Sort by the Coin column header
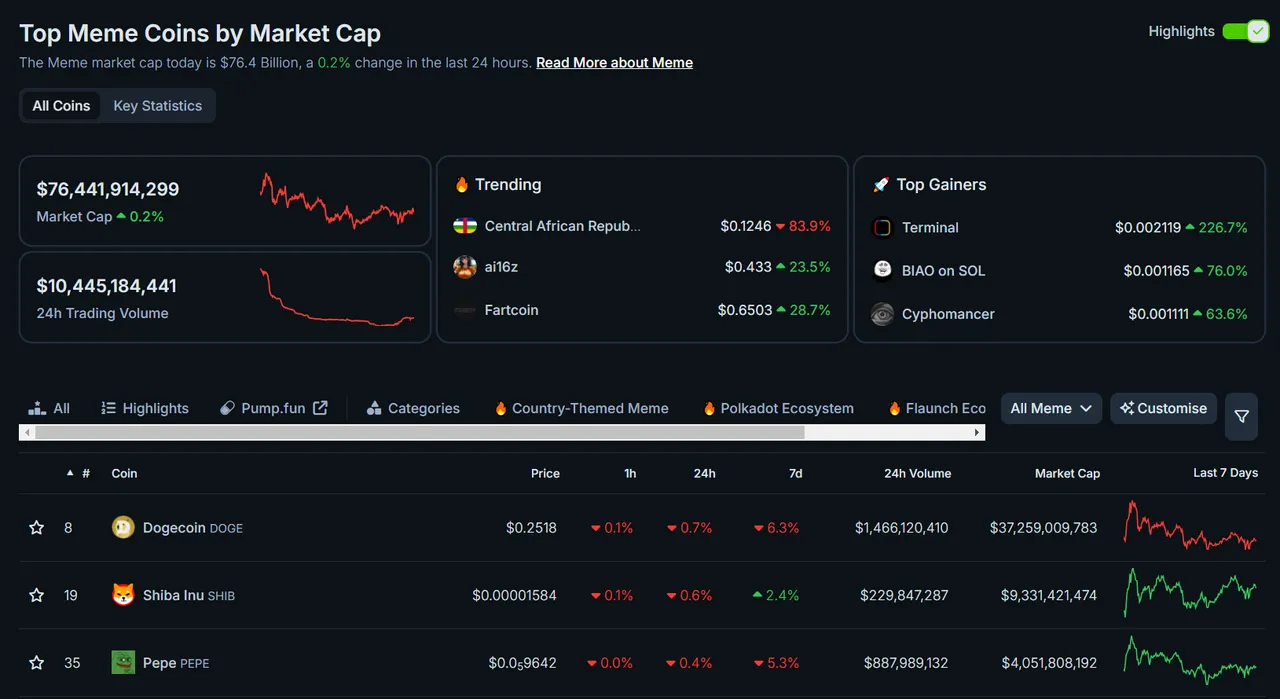This screenshot has width=1280, height=699. coord(124,473)
